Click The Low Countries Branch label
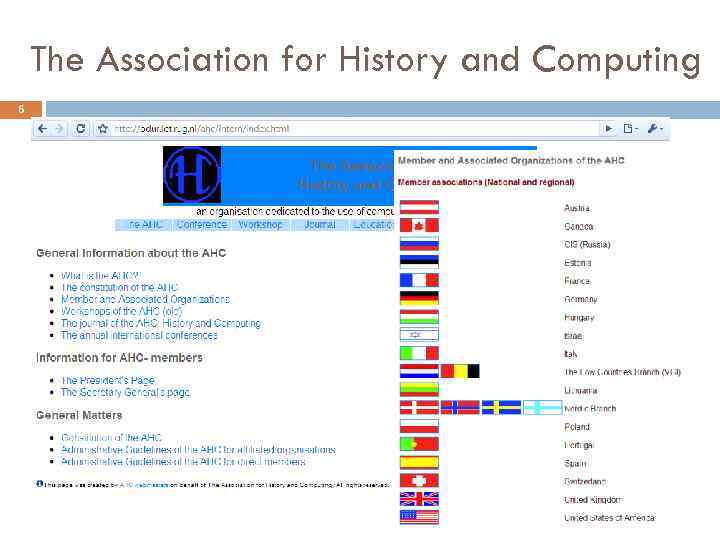 pyautogui.click(x=623, y=372)
